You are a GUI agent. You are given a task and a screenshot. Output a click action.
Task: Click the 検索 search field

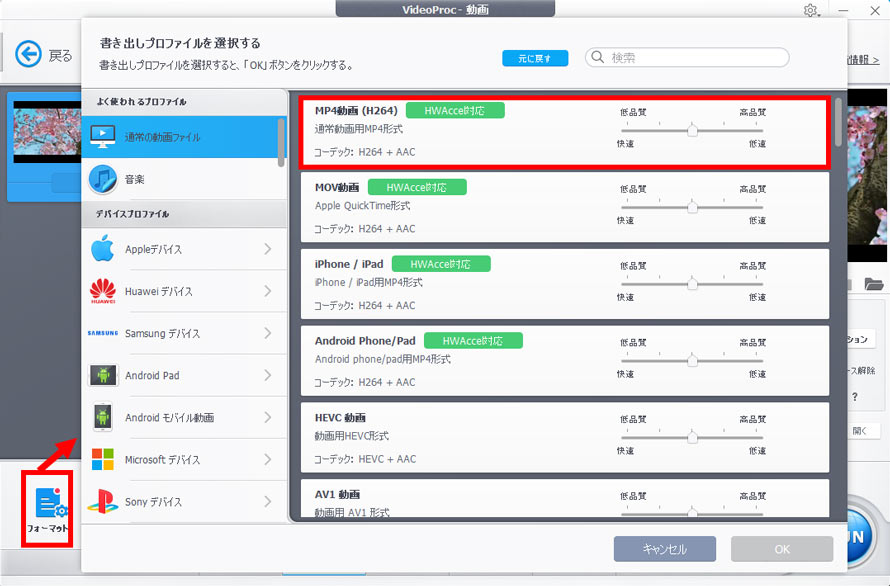(x=687, y=57)
